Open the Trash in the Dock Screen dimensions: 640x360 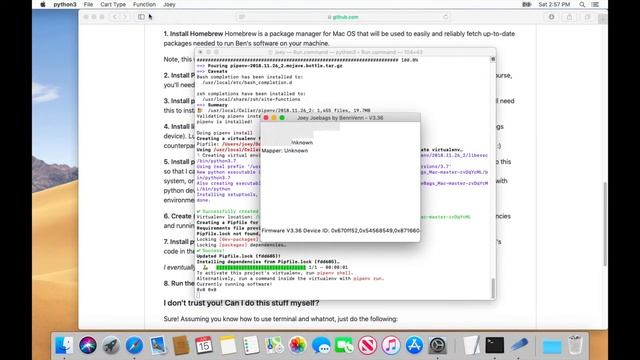575,345
